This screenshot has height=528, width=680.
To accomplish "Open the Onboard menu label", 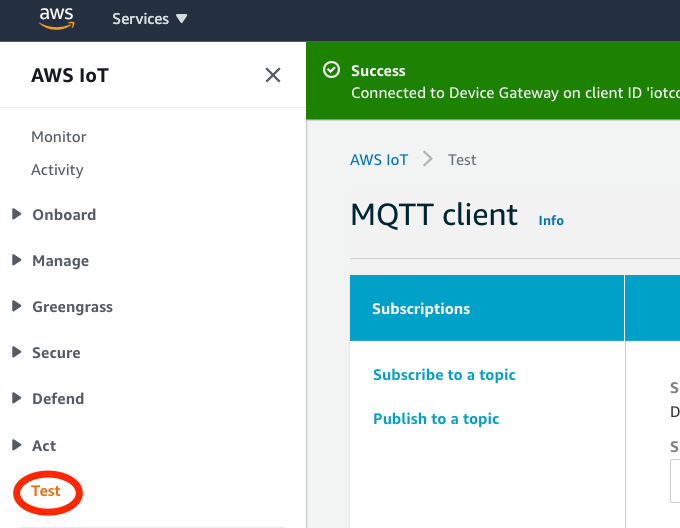I will (x=64, y=215).
